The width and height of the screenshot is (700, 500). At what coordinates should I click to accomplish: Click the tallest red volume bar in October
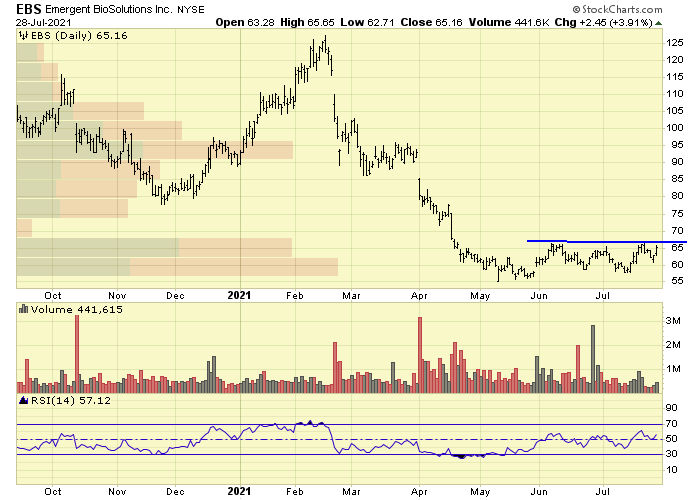click(77, 354)
